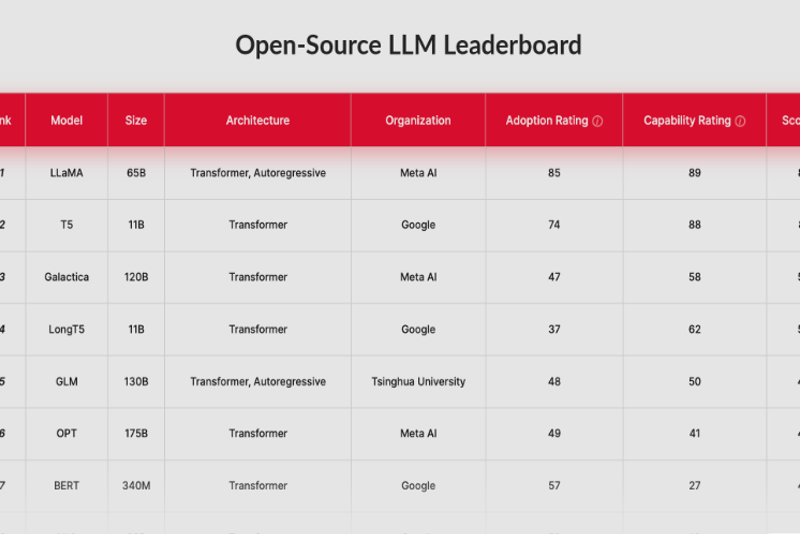Image resolution: width=800 pixels, height=534 pixels.
Task: Click the Adoption Rating info icon
Action: (x=597, y=121)
